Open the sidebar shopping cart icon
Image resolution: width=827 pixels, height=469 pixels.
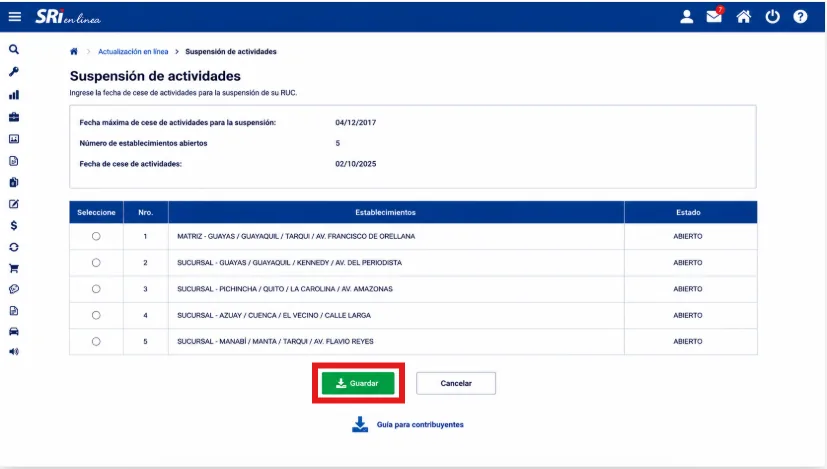[14, 269]
